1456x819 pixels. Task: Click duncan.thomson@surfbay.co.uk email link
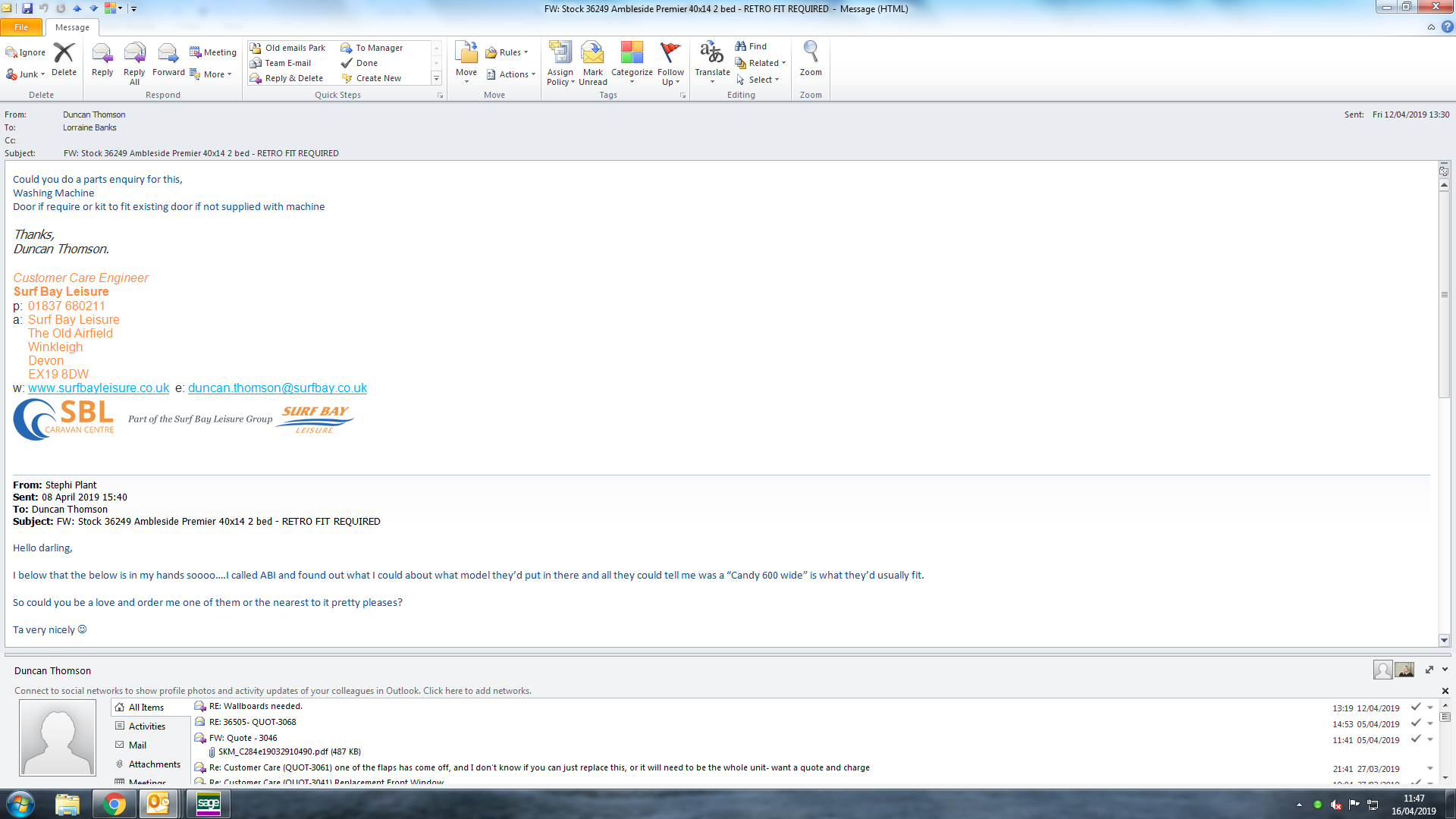(278, 388)
